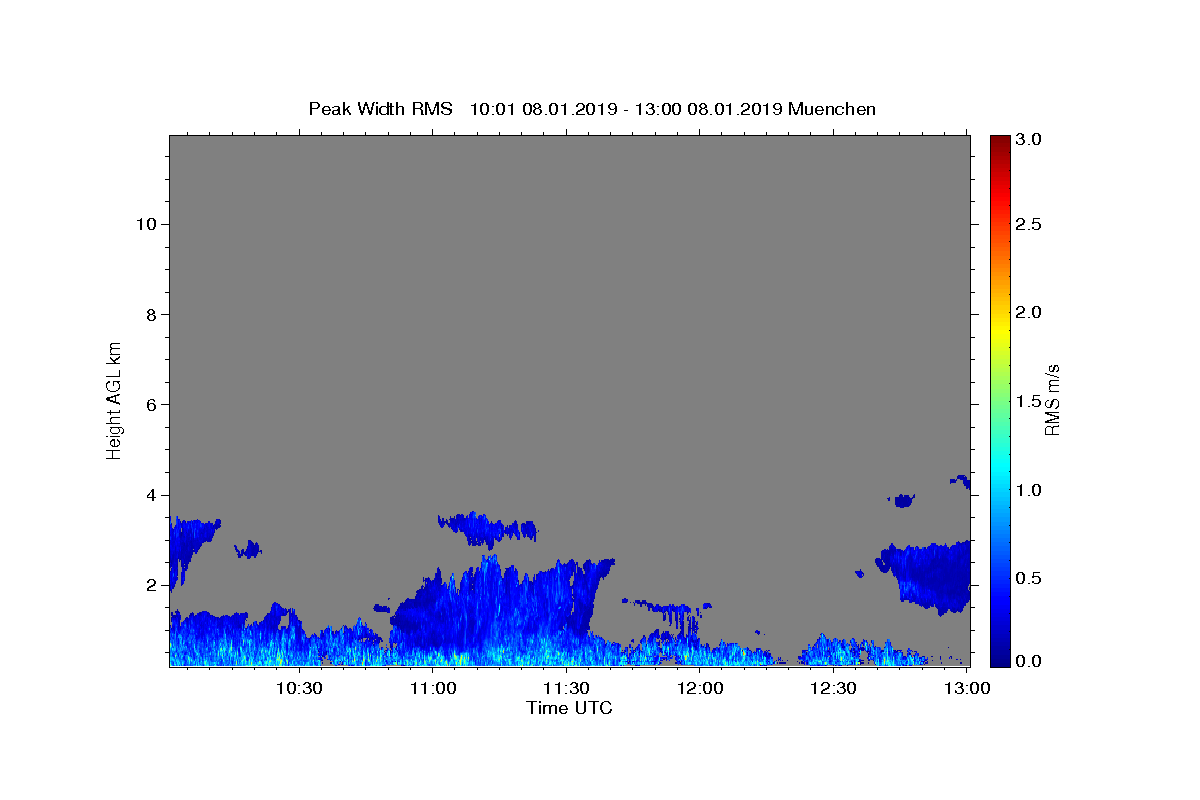
Task: Click the height tick label '4'
Action: point(152,495)
